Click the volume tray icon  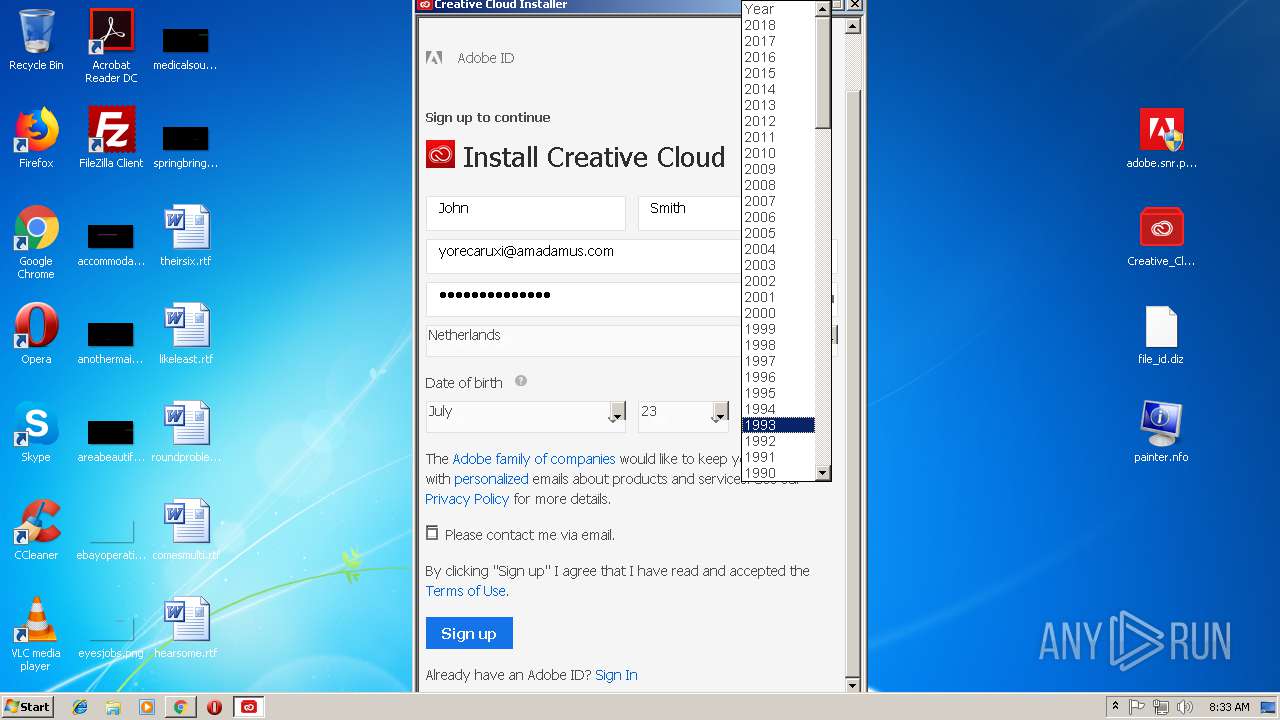pos(1184,707)
